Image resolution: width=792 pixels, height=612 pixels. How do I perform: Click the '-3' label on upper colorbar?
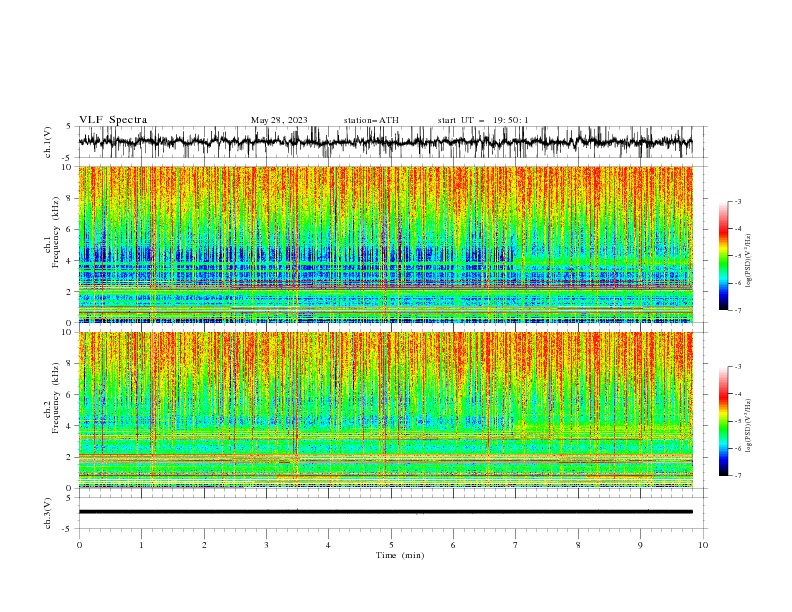pyautogui.click(x=738, y=201)
